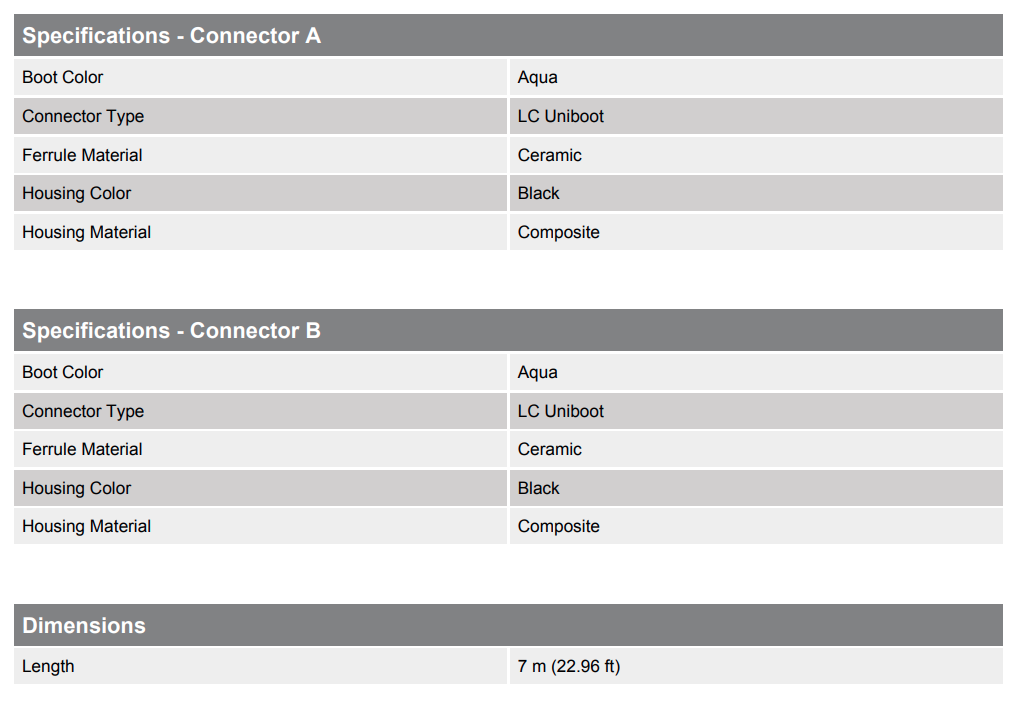Select Boot Color label under Connector B
Viewport: 1025px width, 706px height.
click(x=63, y=372)
